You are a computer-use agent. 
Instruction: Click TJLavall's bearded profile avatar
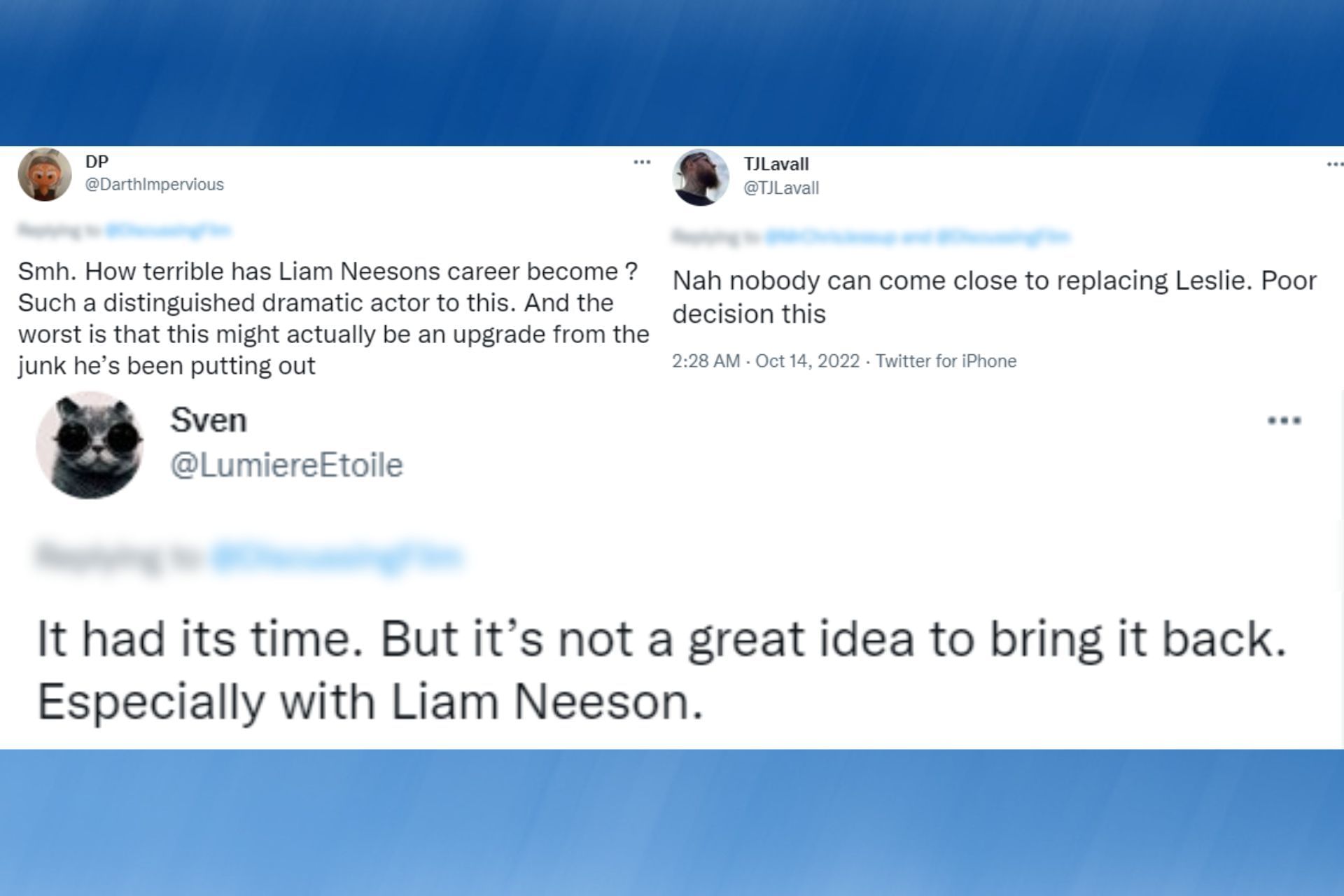(x=701, y=177)
